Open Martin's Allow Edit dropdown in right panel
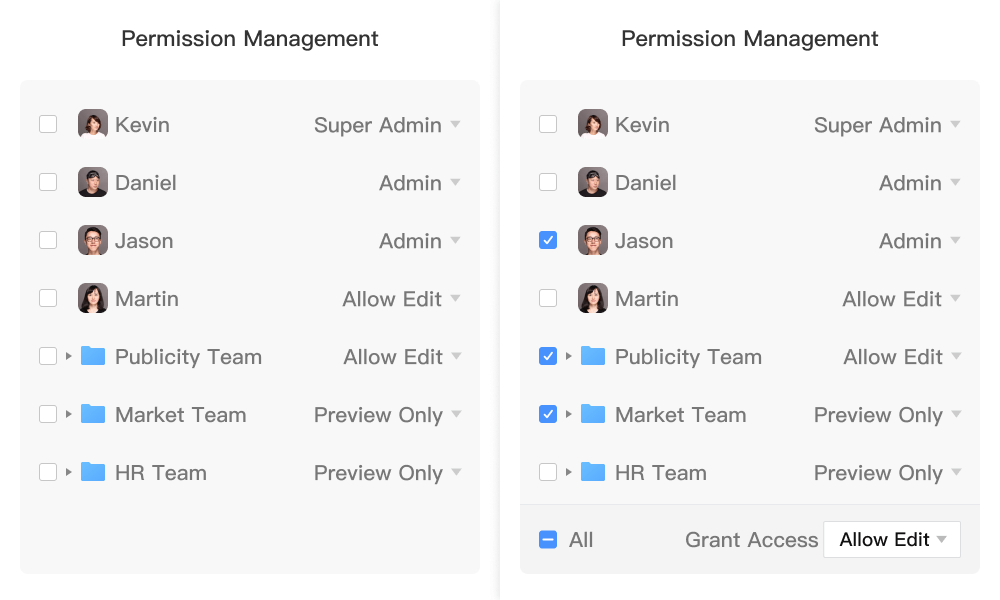 (x=901, y=299)
